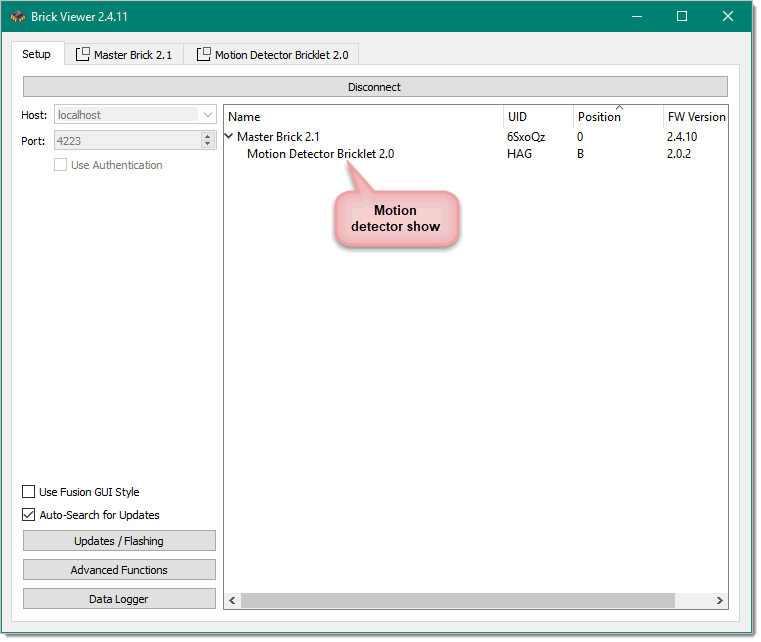Click the horizontal scrollbar in device list

click(457, 600)
